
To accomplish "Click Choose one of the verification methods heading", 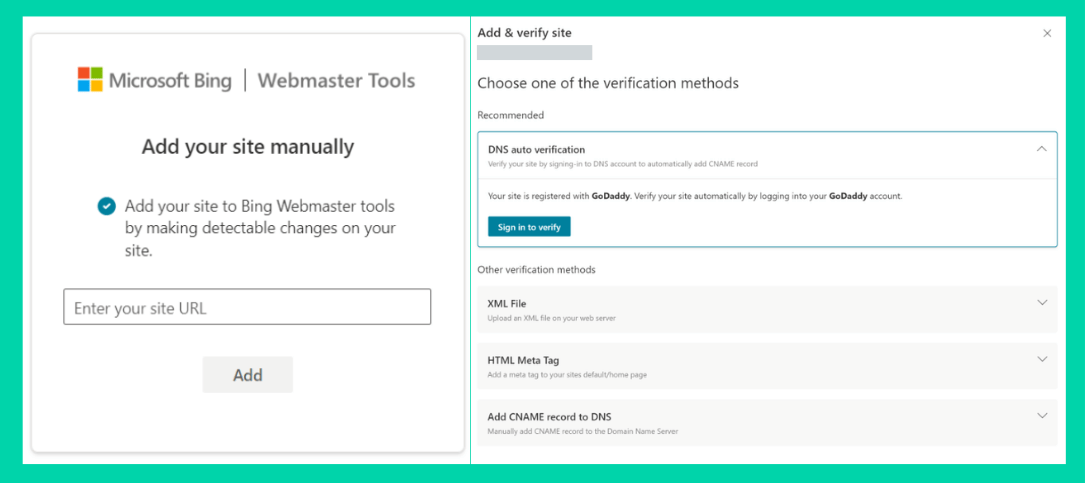I will point(608,84).
